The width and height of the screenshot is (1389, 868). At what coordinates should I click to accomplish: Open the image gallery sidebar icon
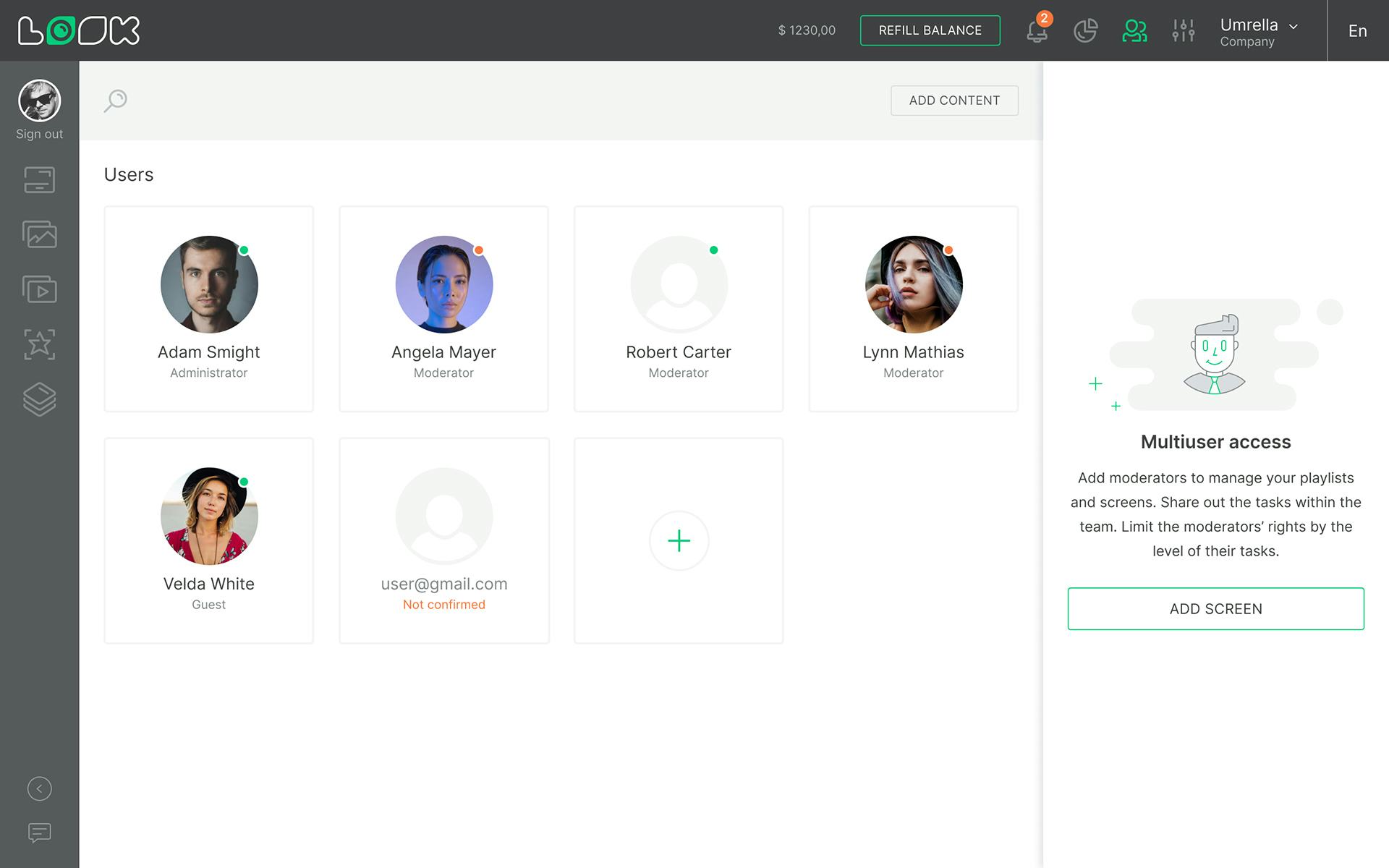point(39,234)
